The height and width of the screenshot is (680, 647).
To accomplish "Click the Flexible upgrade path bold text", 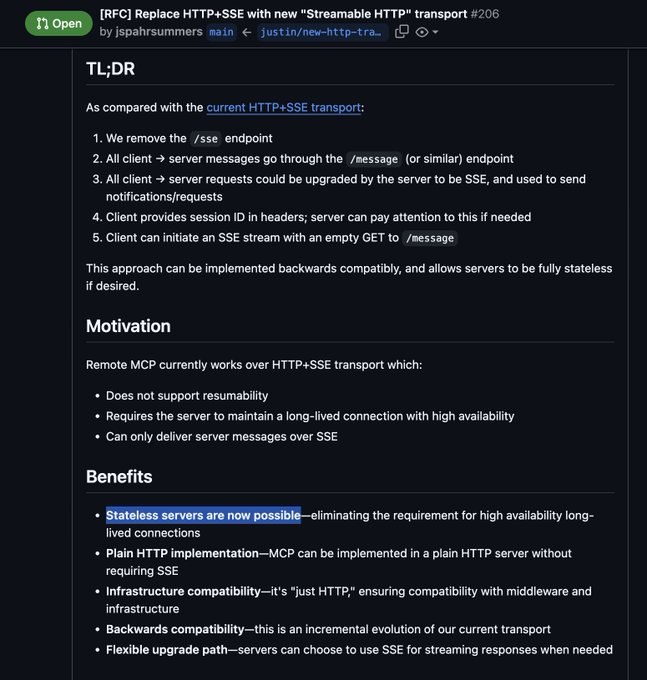I will coord(167,649).
